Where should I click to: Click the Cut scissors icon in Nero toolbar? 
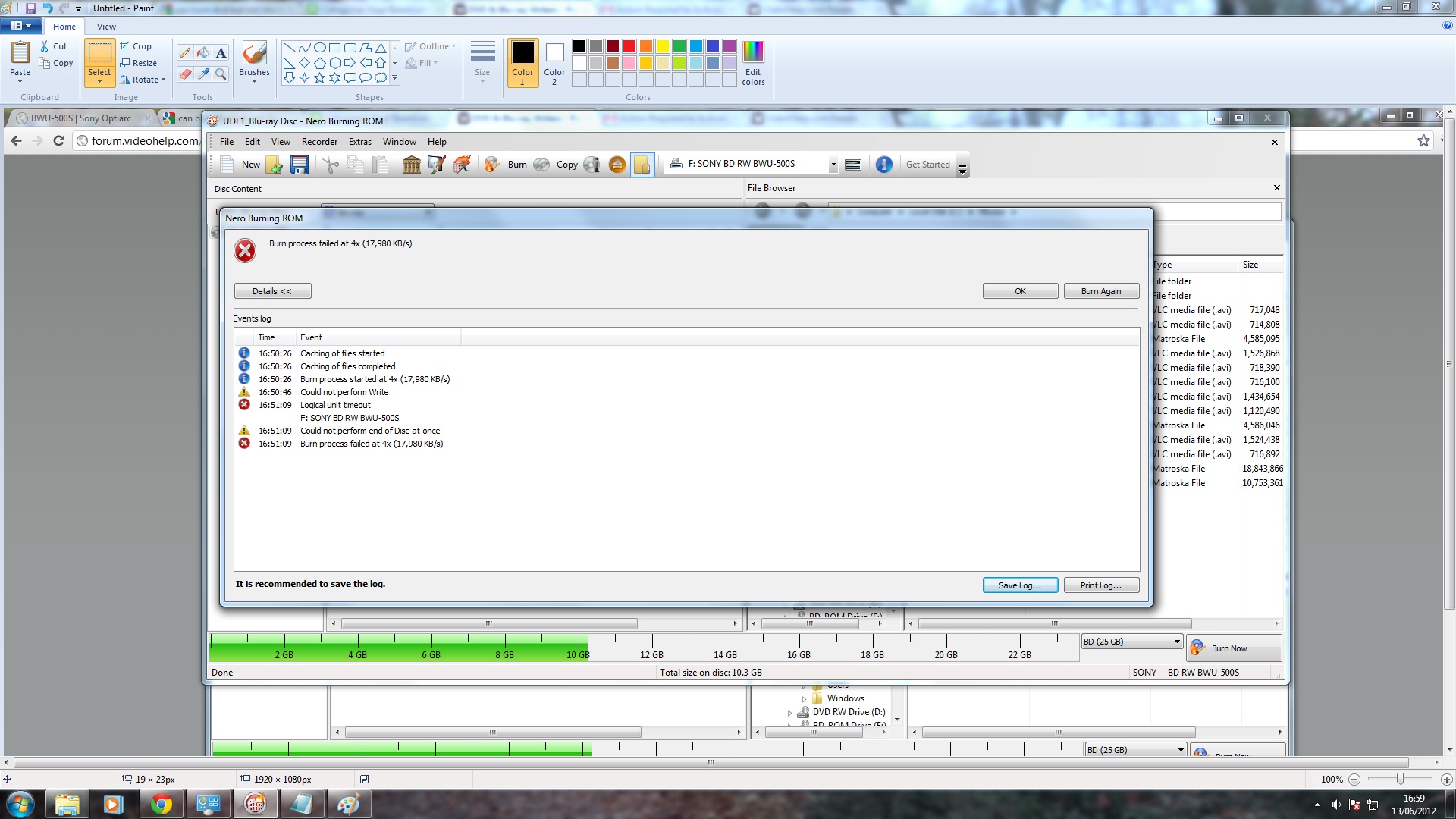(x=330, y=165)
